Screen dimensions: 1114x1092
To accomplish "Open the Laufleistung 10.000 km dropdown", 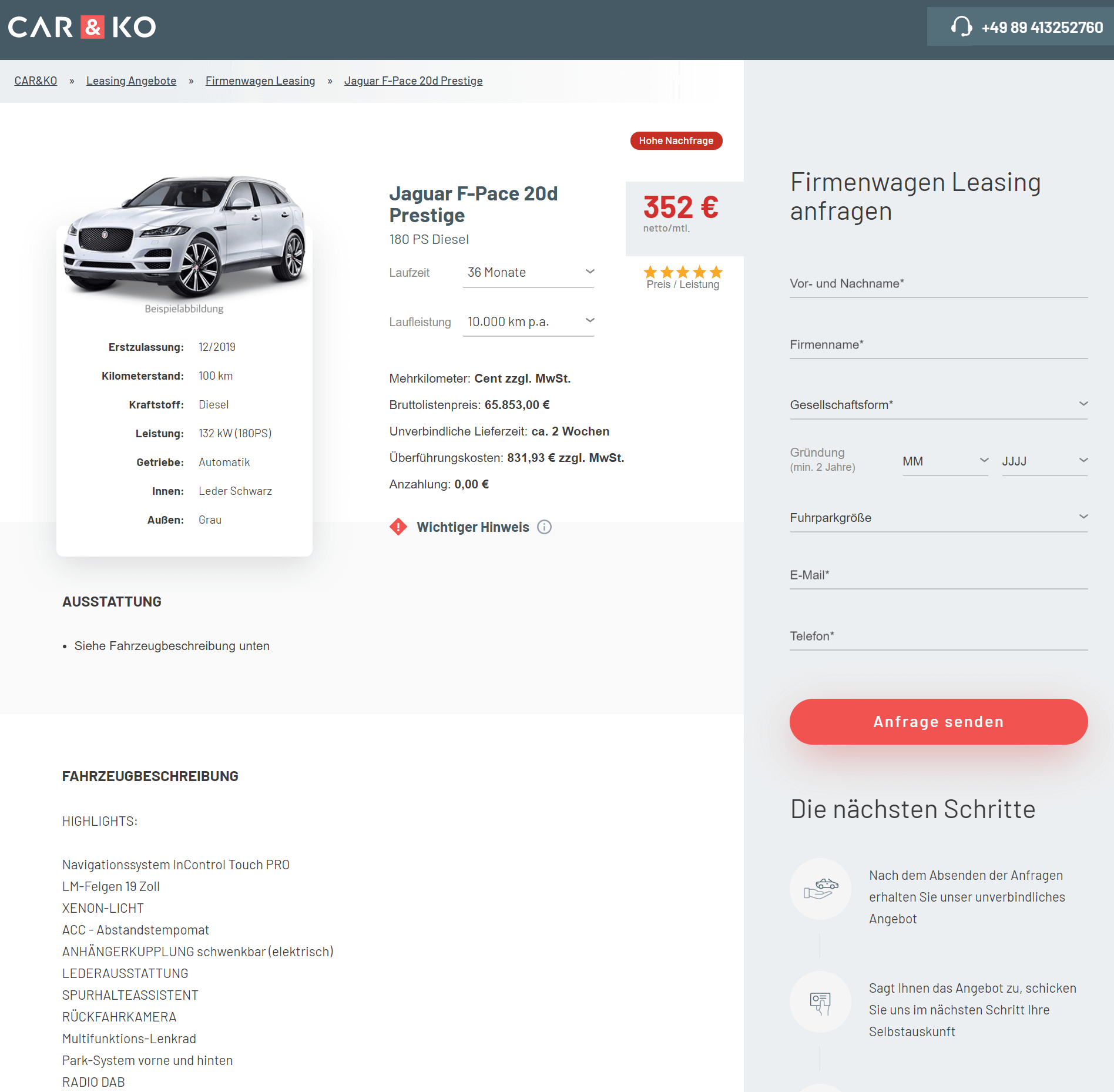I will point(529,322).
